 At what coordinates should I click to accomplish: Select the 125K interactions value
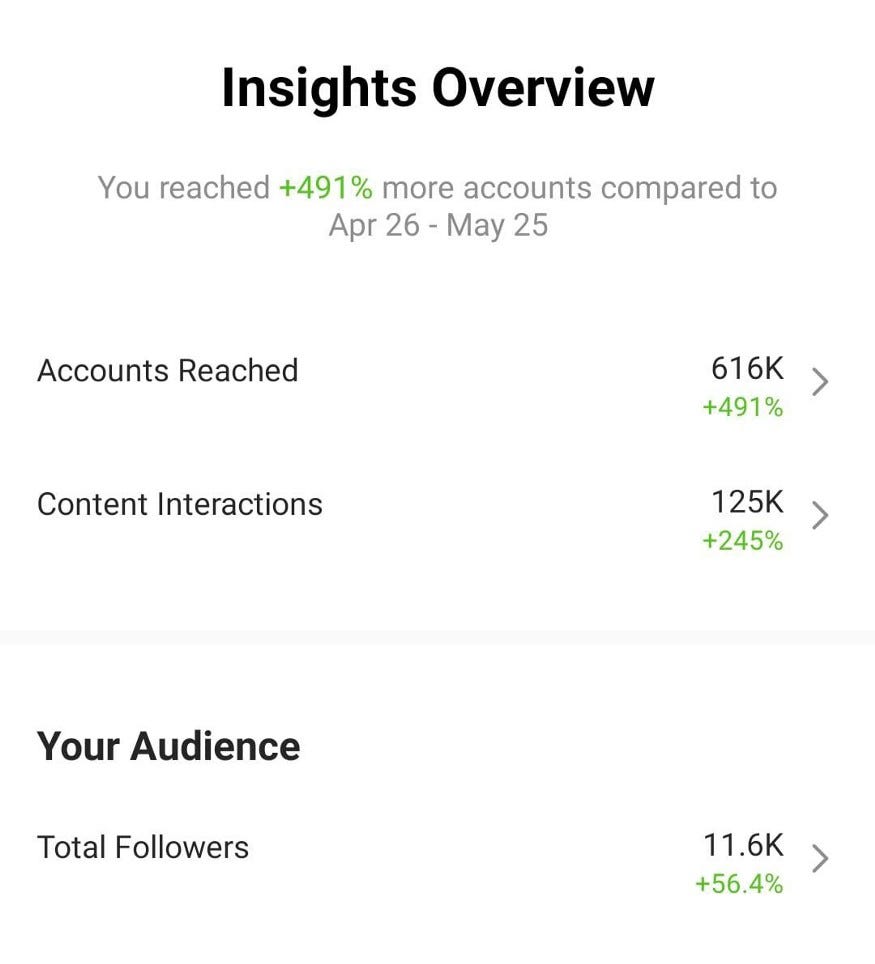[x=748, y=503]
